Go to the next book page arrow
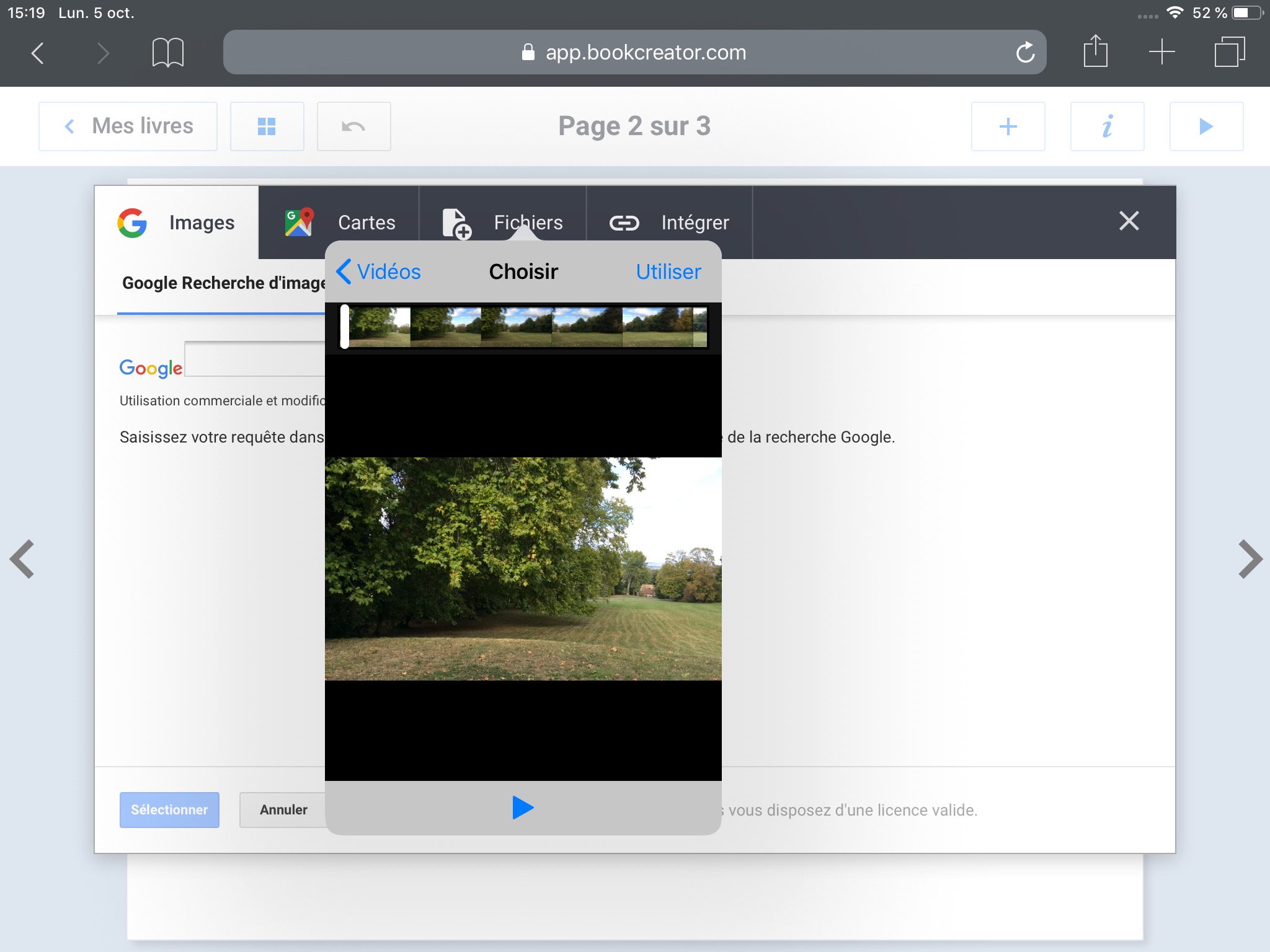Screen dimensions: 1270x952 1250,559
